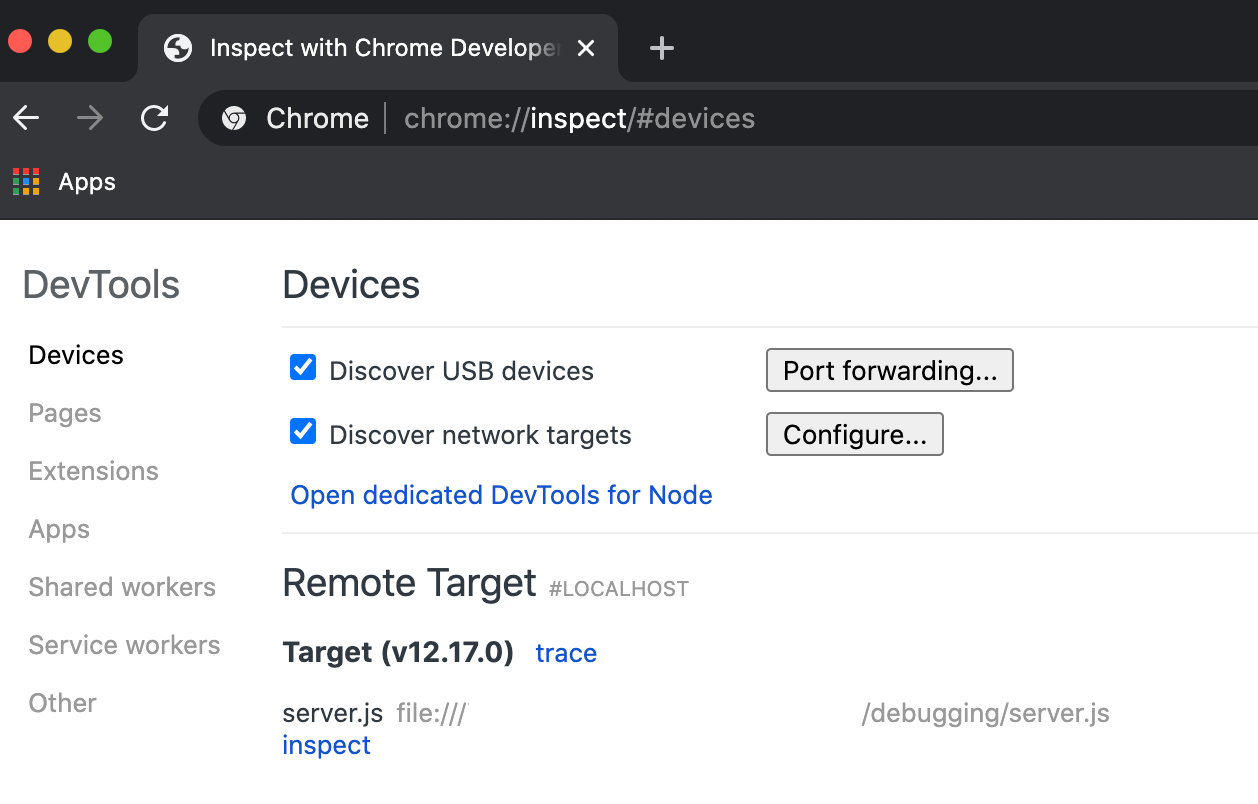Click the Remote Target heading

point(410,583)
